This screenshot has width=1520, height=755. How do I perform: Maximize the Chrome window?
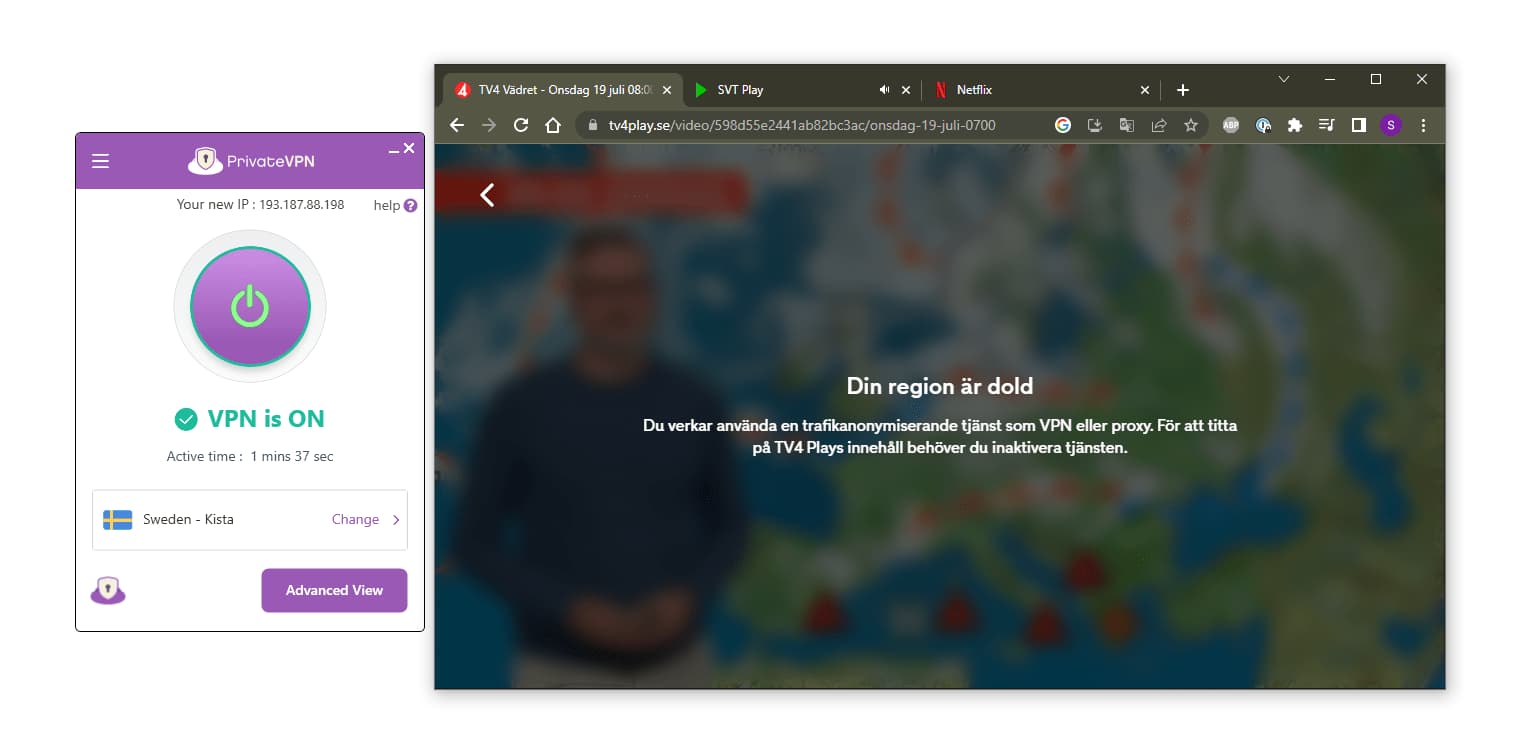(1376, 79)
